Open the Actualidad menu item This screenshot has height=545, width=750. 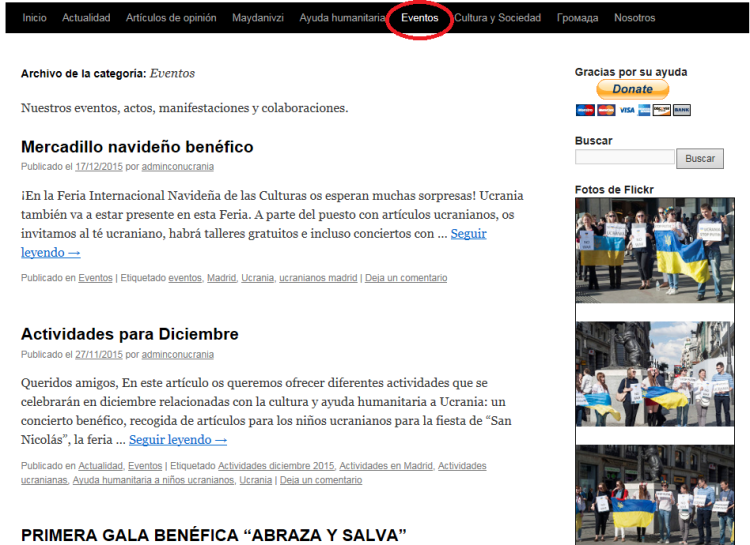pos(86,18)
